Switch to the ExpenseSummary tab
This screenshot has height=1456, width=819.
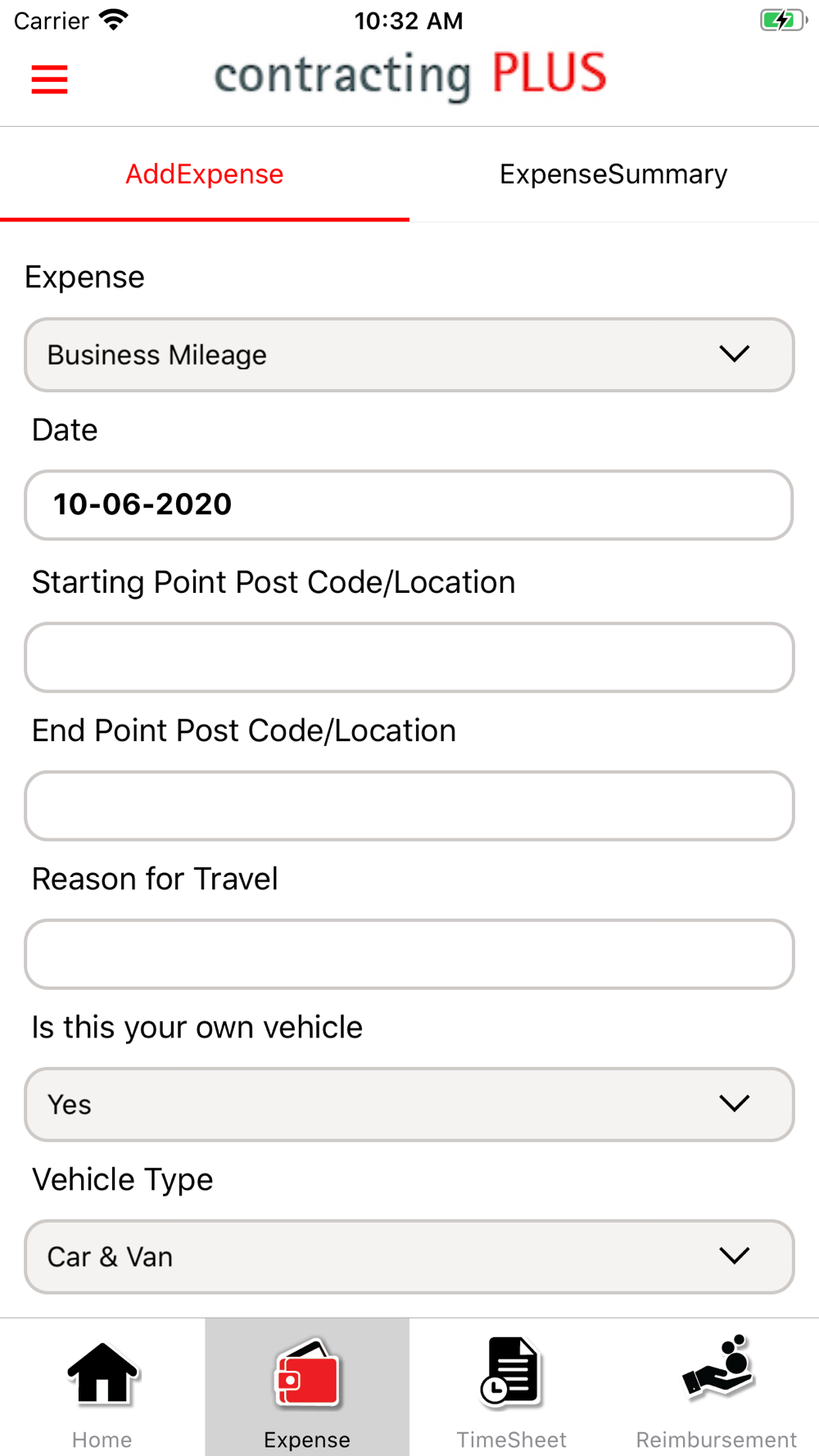point(614,174)
